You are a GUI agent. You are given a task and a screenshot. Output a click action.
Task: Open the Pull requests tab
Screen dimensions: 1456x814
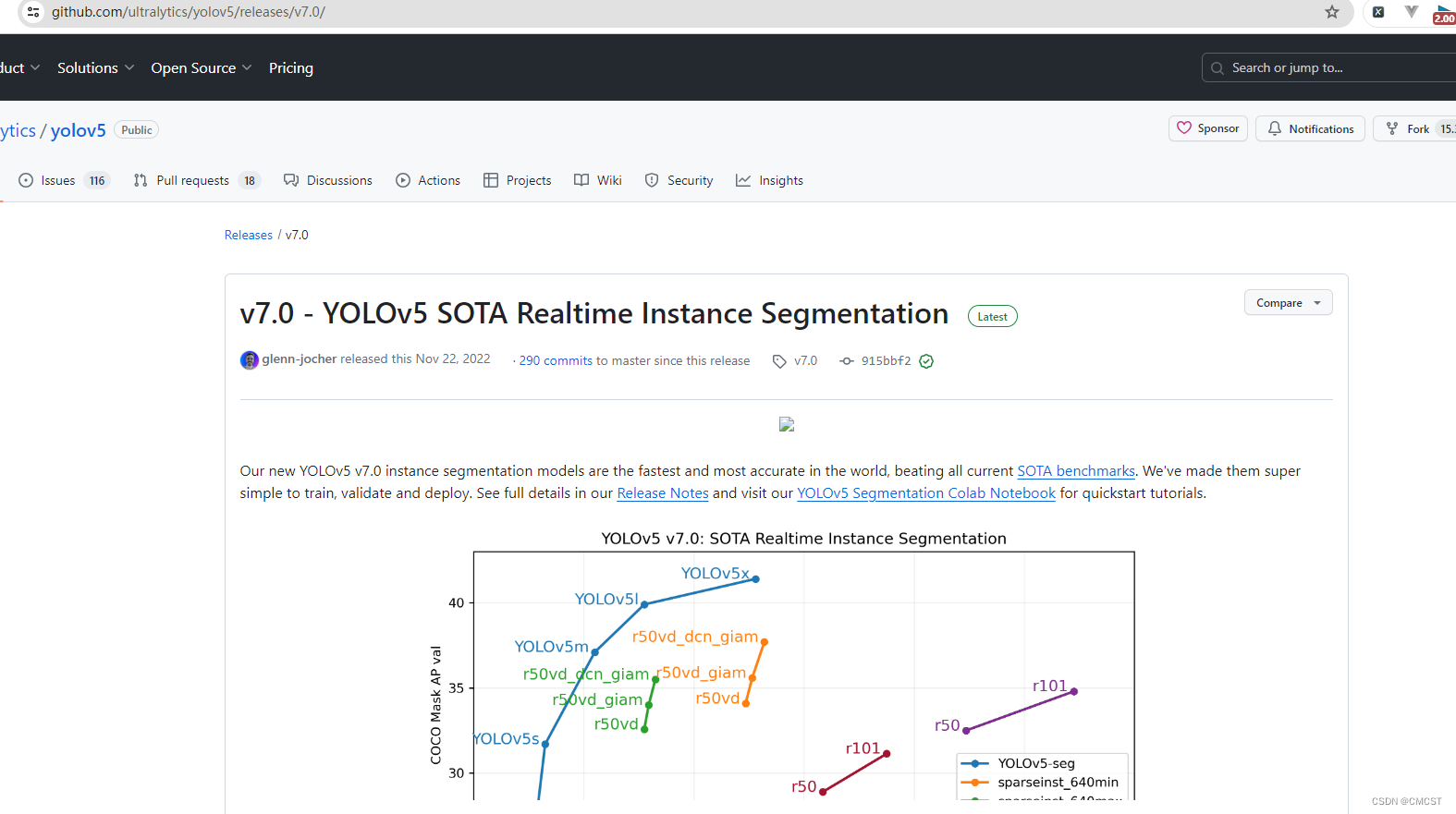(x=197, y=180)
